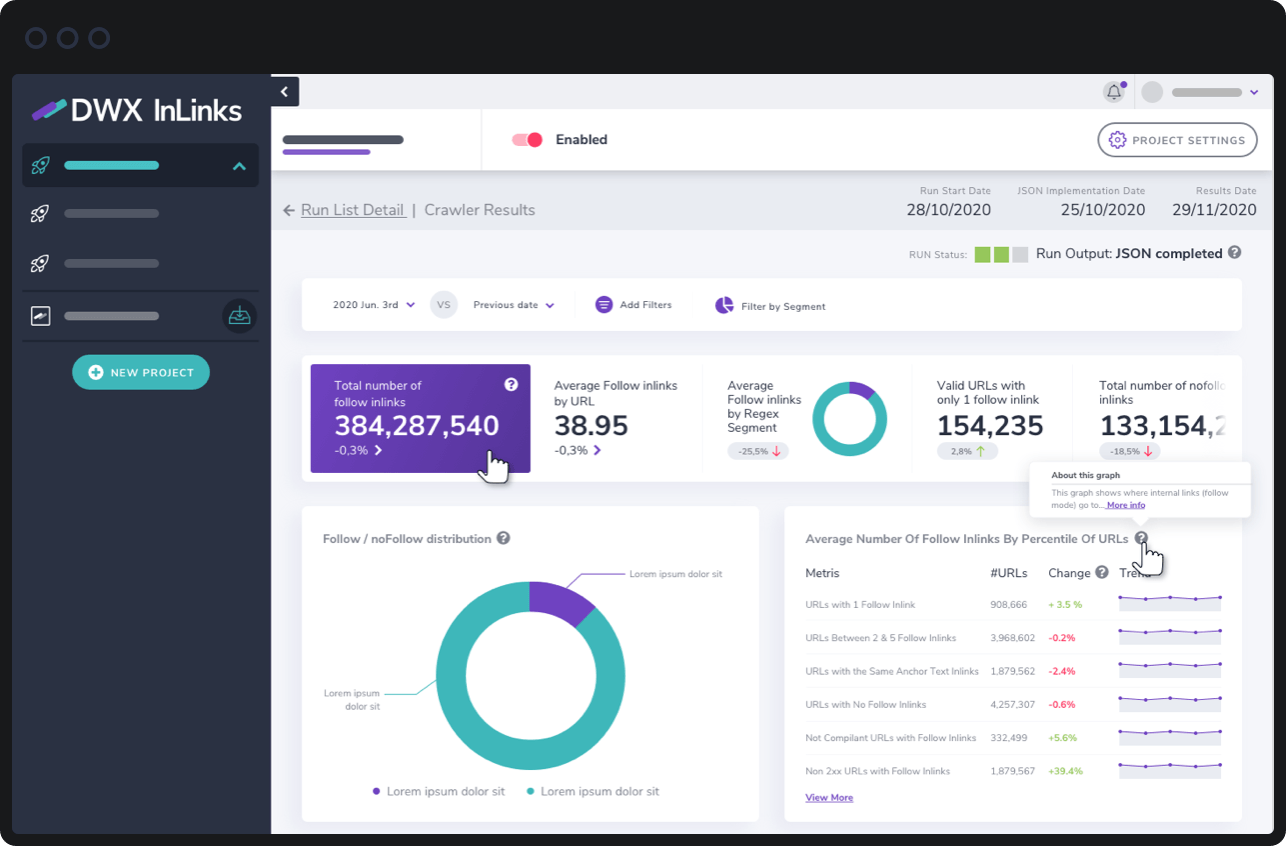Click the Filter by Segment pie icon
1286x846 pixels.
(x=724, y=305)
